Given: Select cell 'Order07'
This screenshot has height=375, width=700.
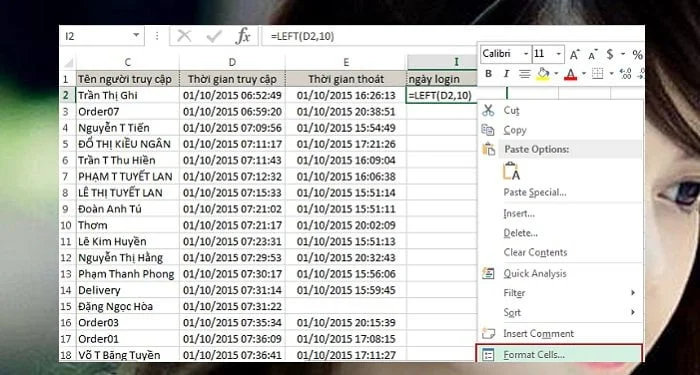Looking at the screenshot, I should pyautogui.click(x=127, y=112).
